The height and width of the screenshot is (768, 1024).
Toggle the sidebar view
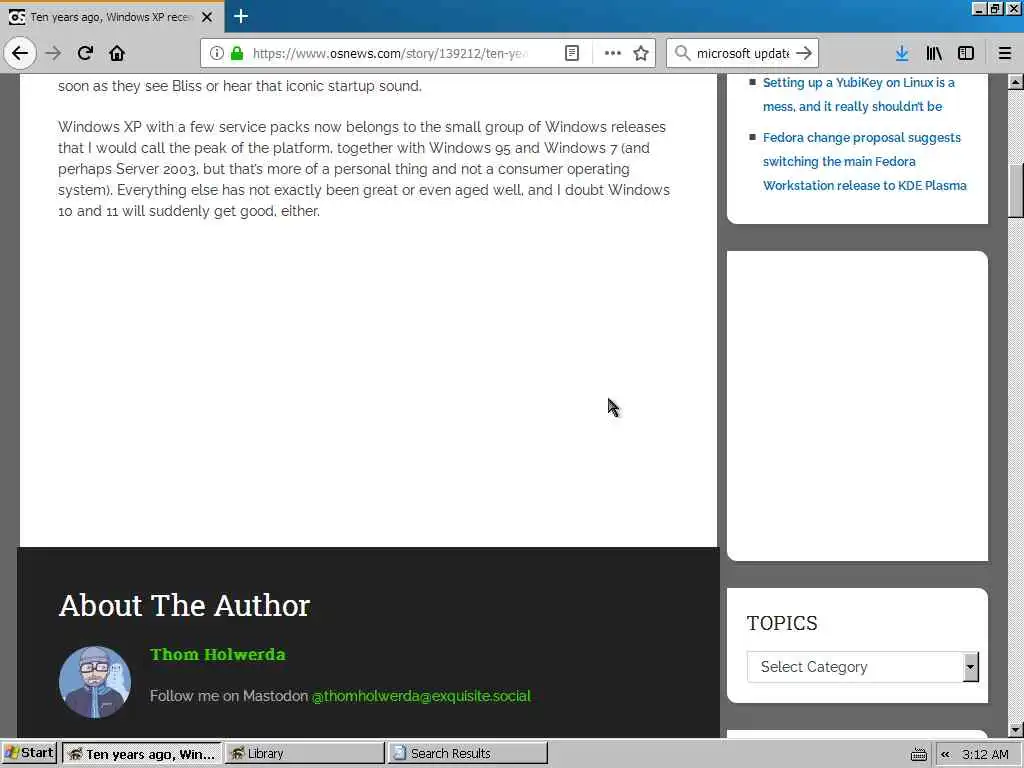tap(966, 53)
